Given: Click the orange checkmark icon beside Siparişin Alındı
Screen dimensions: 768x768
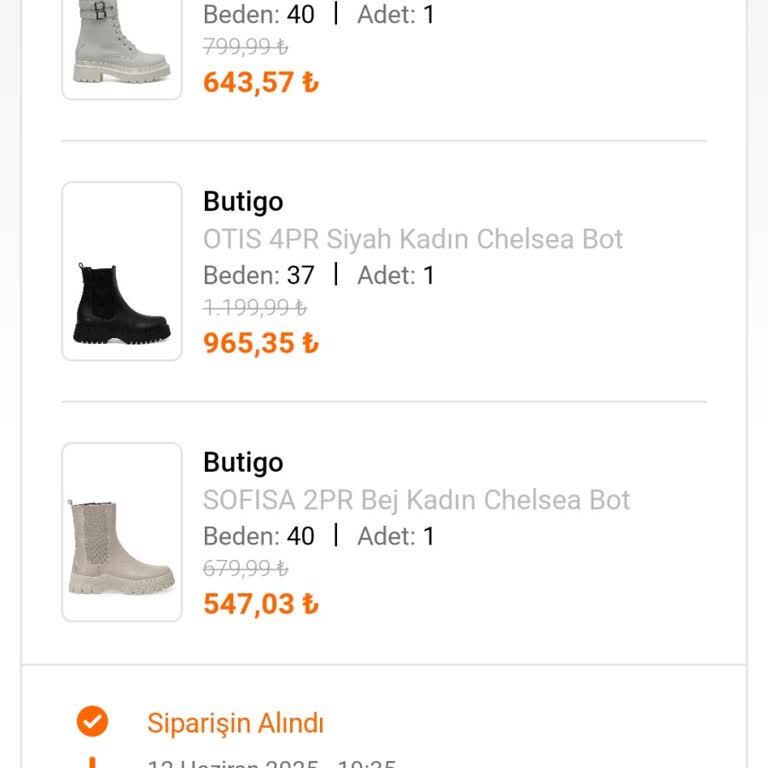Looking at the screenshot, I should click(92, 721).
